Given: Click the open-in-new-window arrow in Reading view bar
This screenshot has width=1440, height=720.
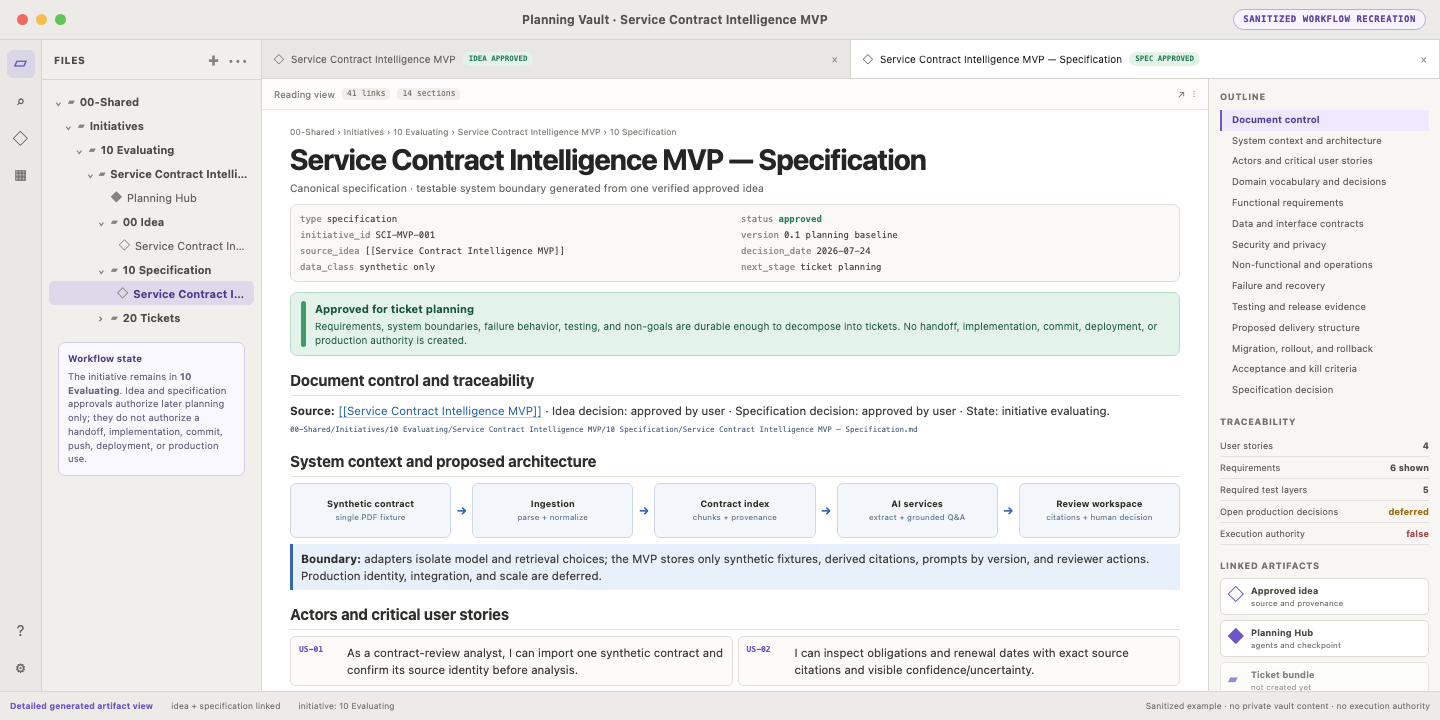Looking at the screenshot, I should tap(1181, 94).
